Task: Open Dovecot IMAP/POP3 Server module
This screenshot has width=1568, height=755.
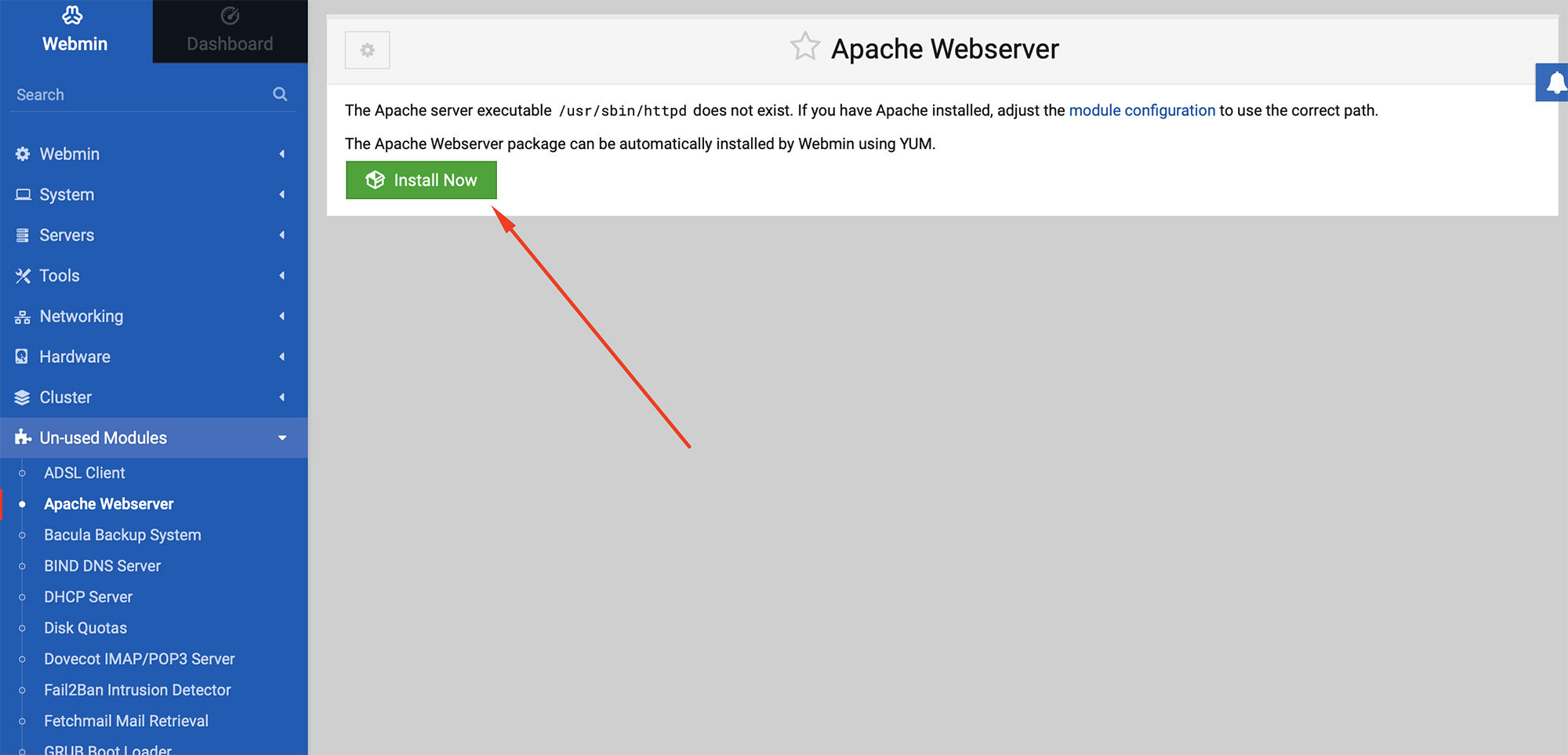Action: (x=140, y=659)
